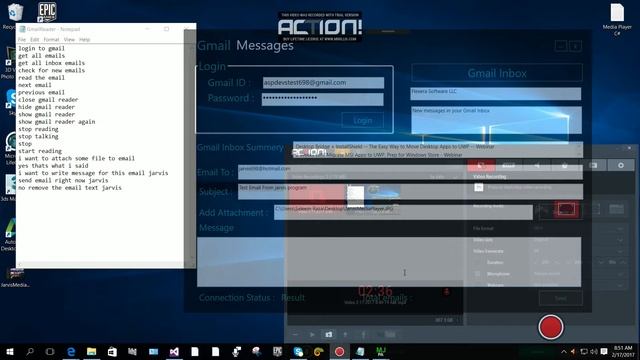This screenshot has height=360, width=640.
Task: Click the microphone speech taskbar icon
Action: click(236, 351)
